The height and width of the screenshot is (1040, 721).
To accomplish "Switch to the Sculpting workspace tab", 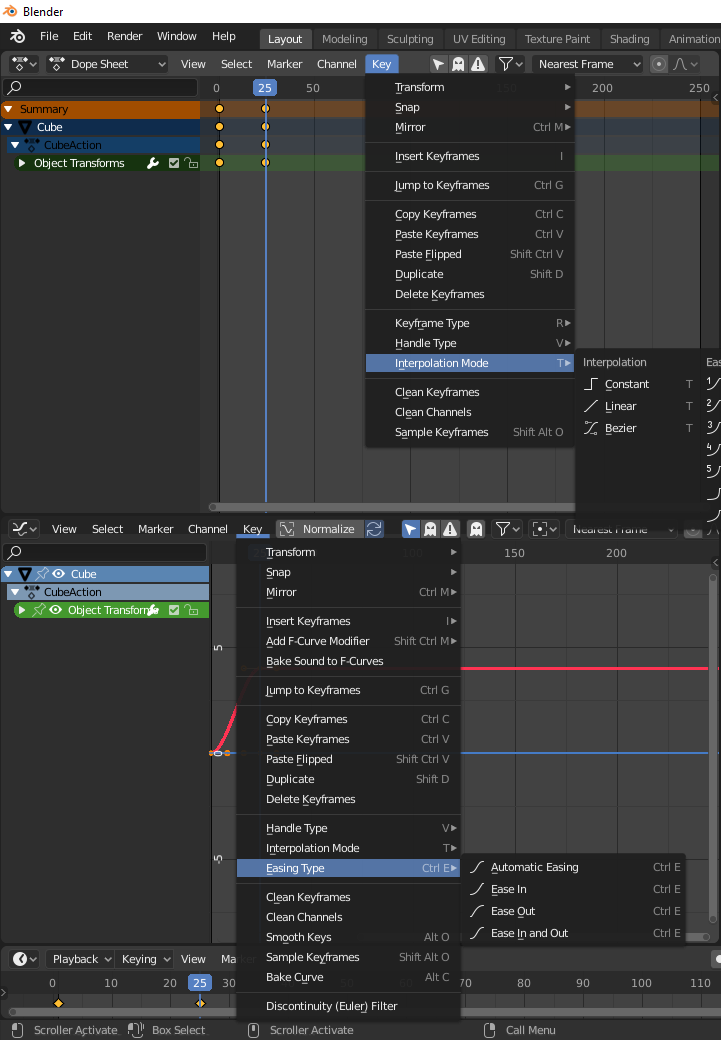I will pos(410,39).
